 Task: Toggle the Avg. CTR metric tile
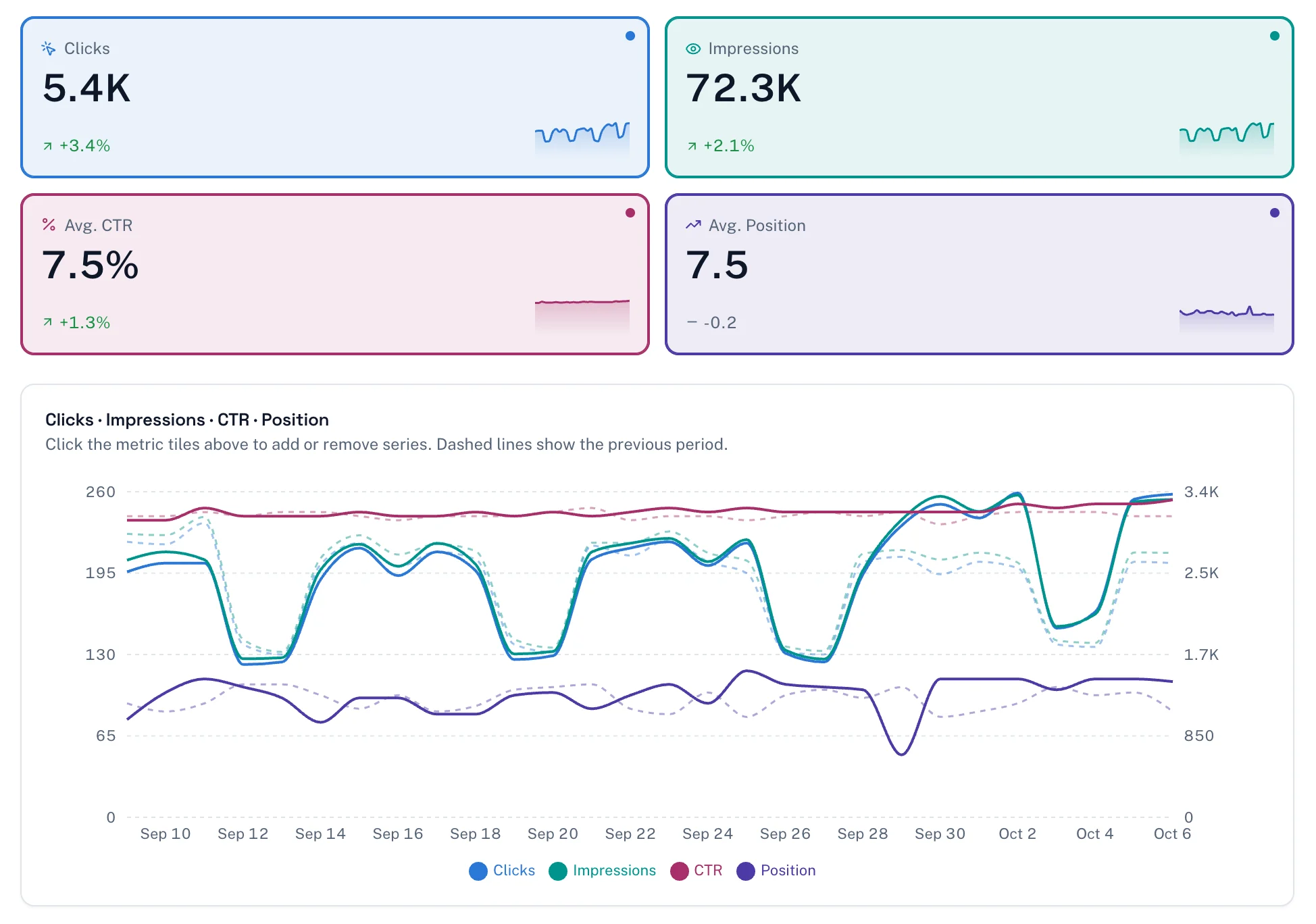335,274
